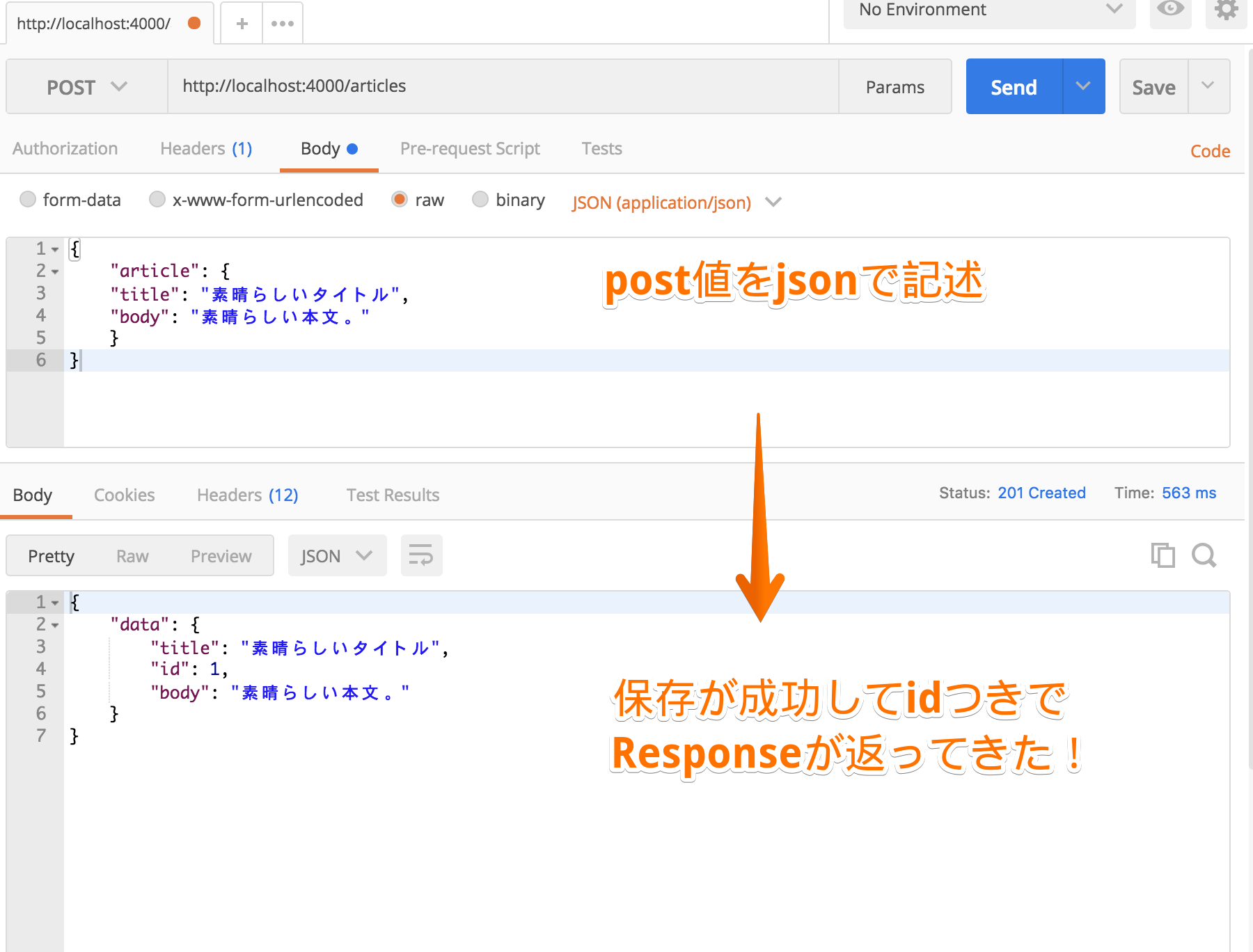This screenshot has width=1253, height=952.
Task: Select the response Body tab
Action: 33,495
